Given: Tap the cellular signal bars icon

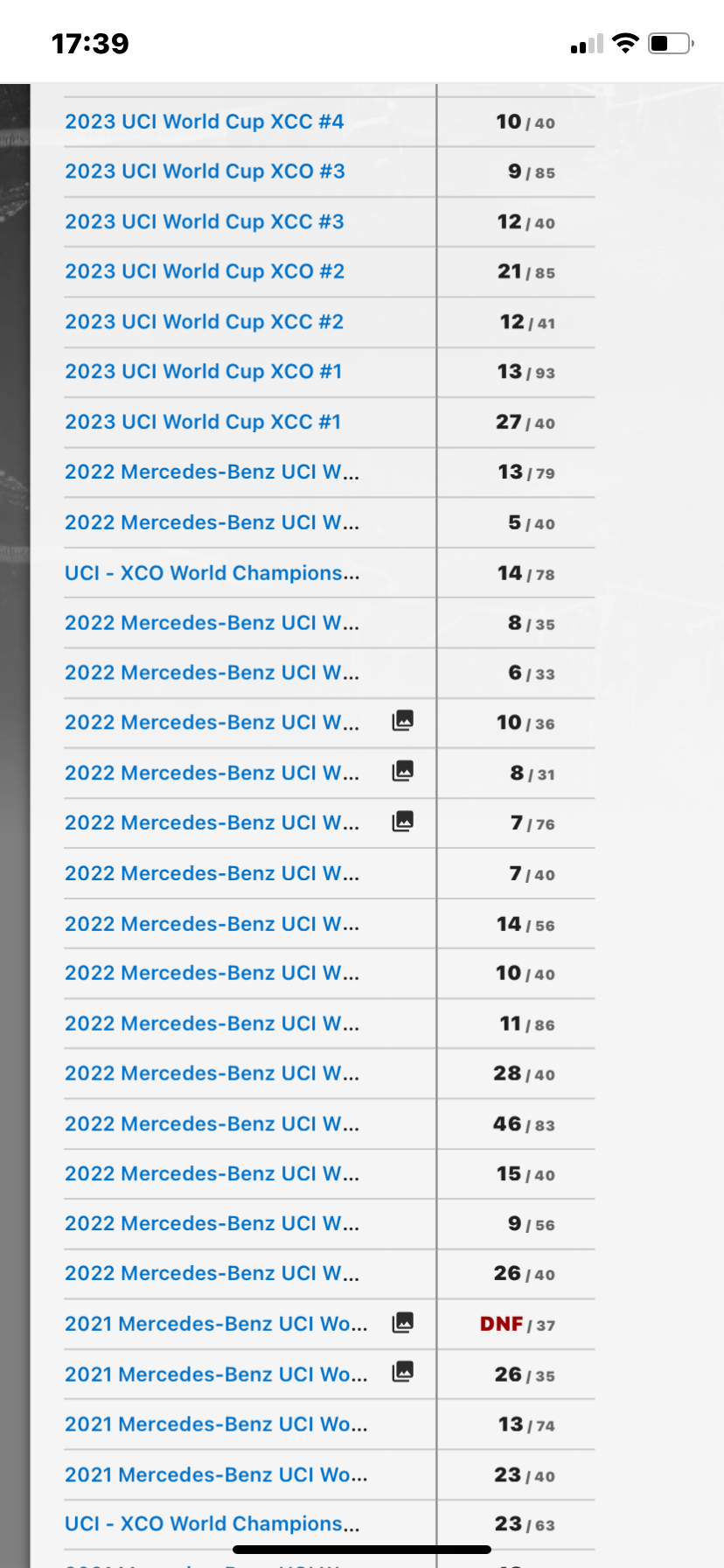Looking at the screenshot, I should [587, 45].
